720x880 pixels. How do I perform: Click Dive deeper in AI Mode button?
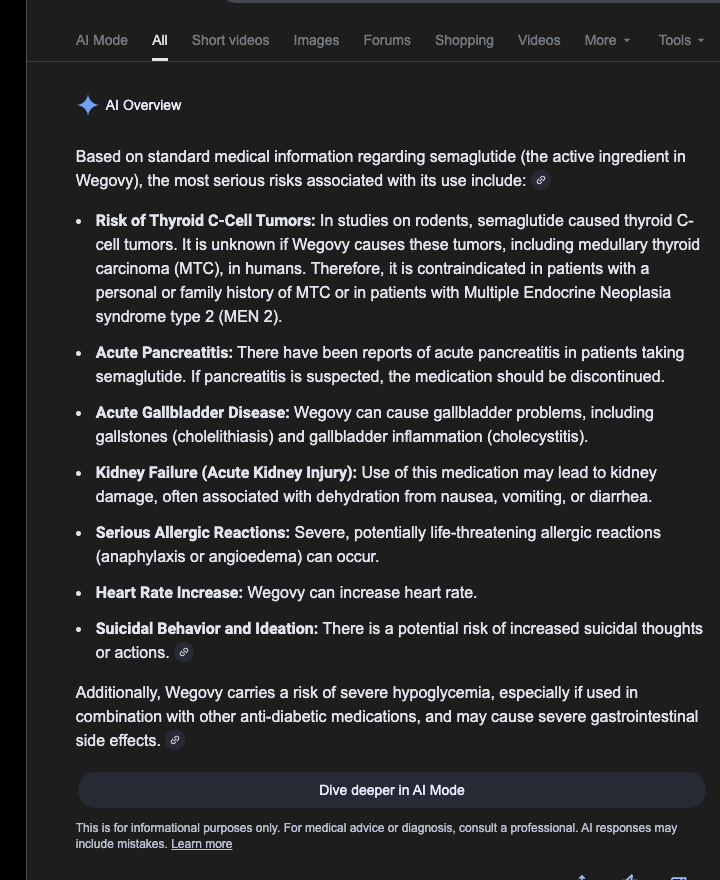[392, 790]
